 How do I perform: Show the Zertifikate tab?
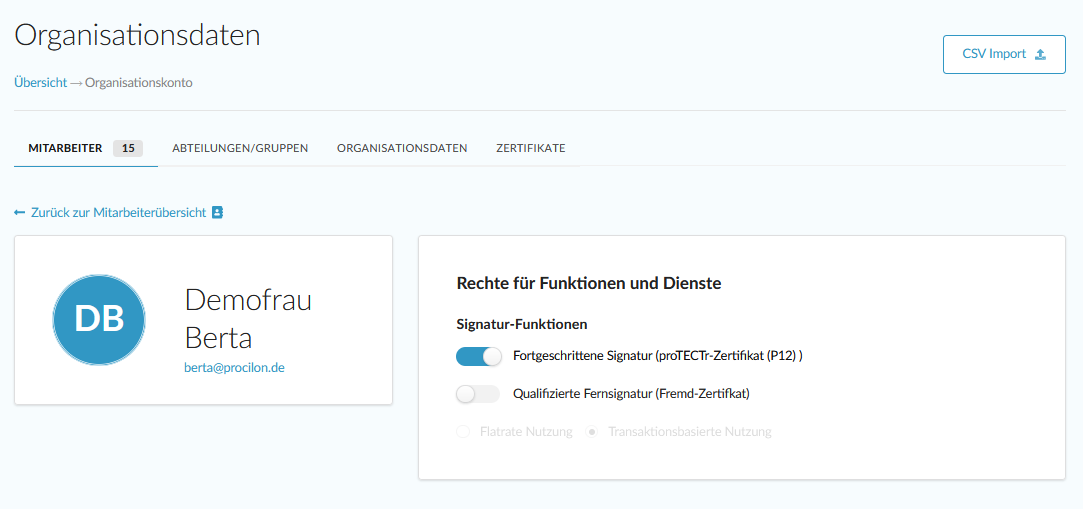tap(531, 148)
